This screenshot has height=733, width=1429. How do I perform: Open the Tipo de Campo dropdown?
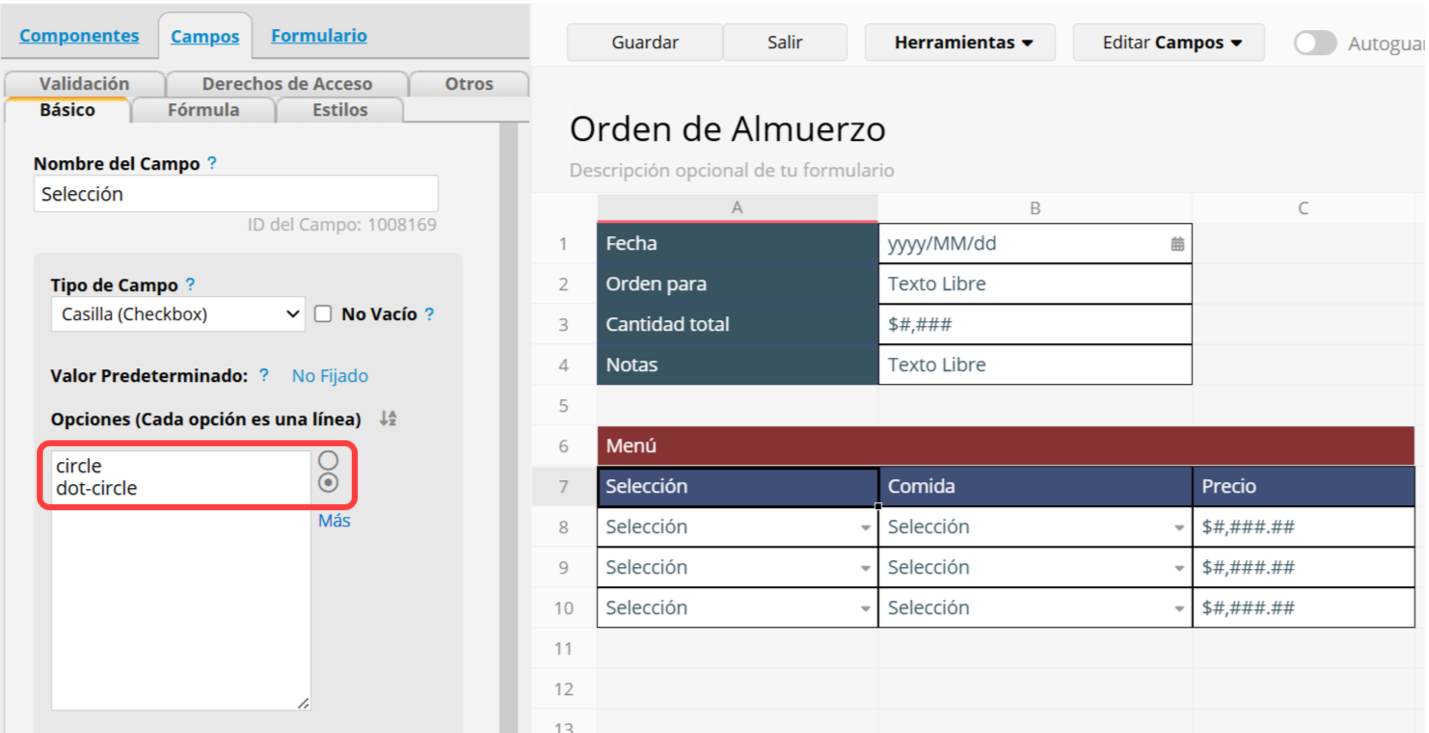(178, 314)
